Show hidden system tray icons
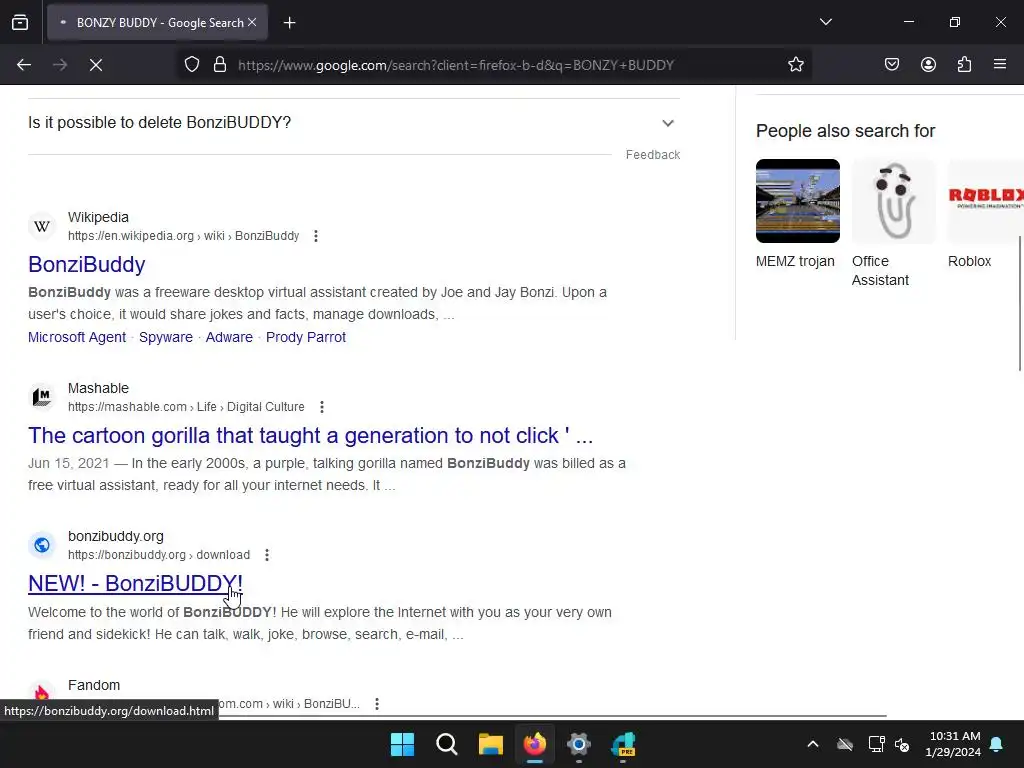Screen dimensions: 1024x768 click(x=813, y=744)
